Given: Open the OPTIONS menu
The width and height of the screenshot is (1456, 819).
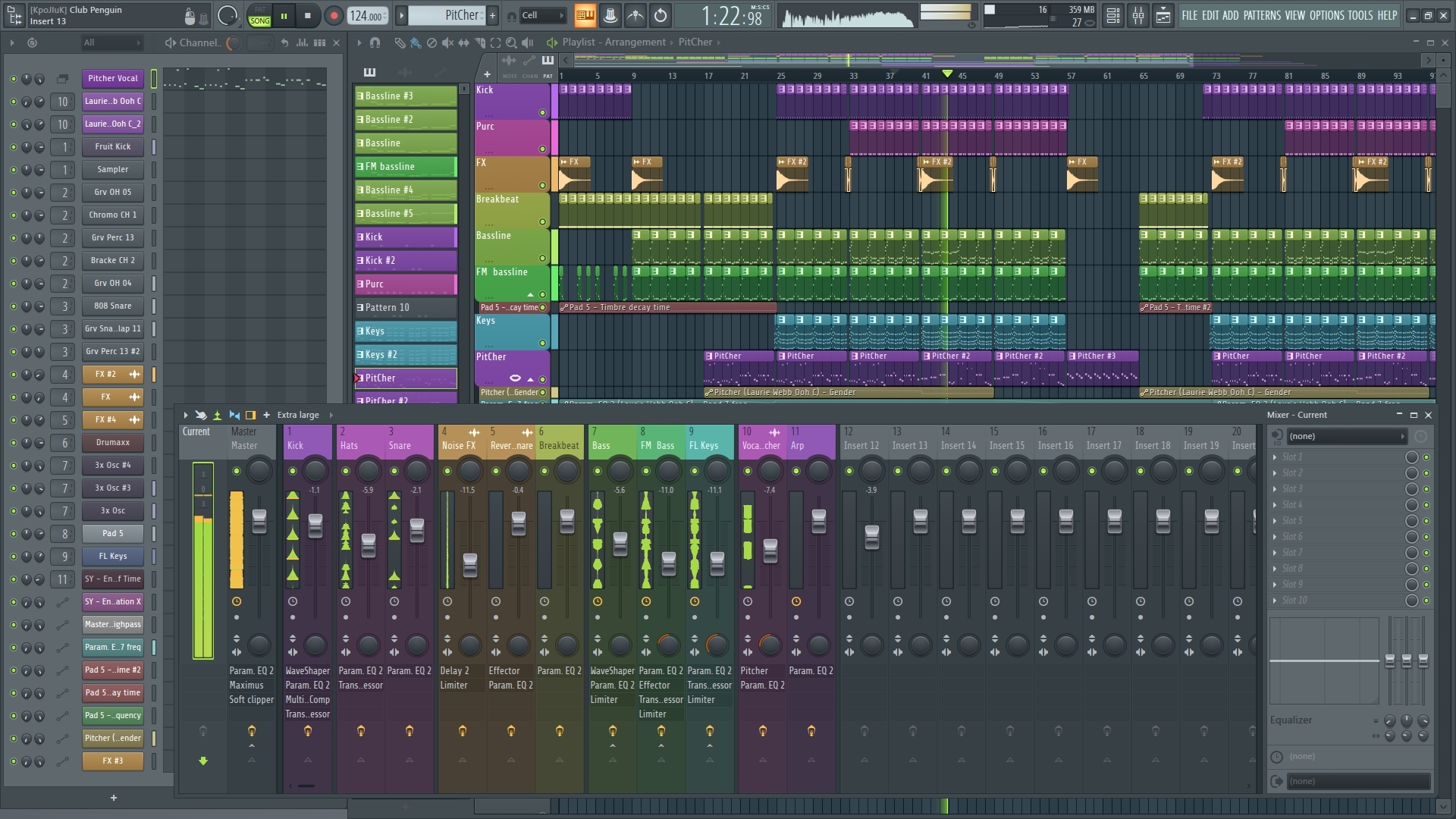Looking at the screenshot, I should coord(1326,15).
